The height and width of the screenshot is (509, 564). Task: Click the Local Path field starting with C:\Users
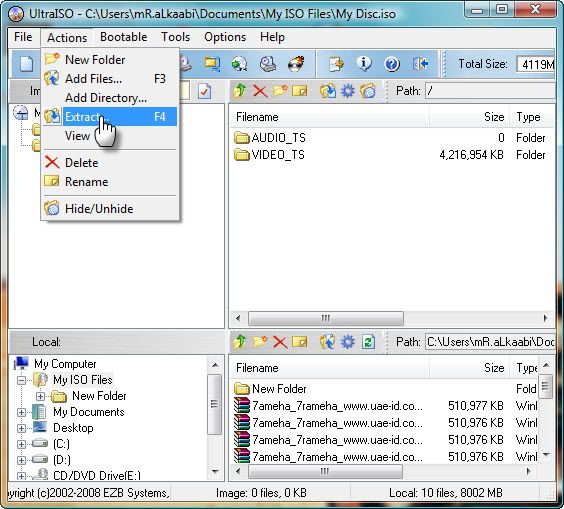491,342
